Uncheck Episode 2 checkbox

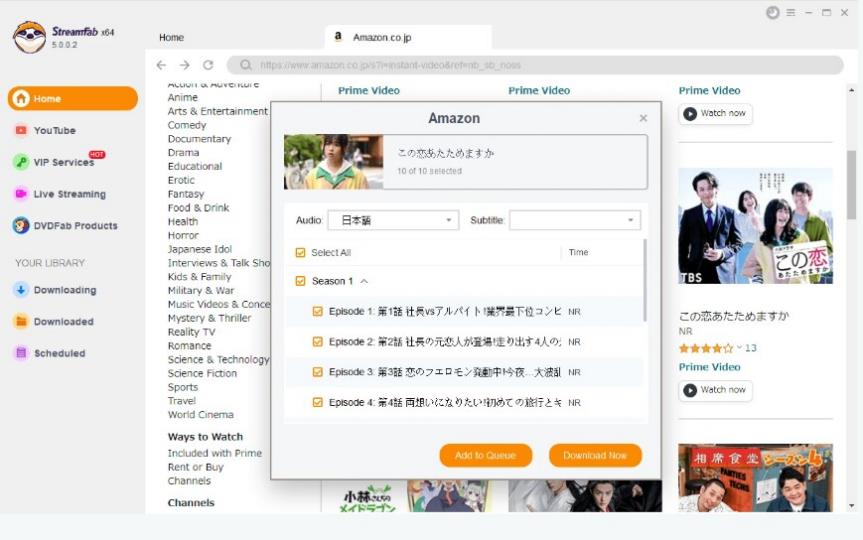point(318,342)
